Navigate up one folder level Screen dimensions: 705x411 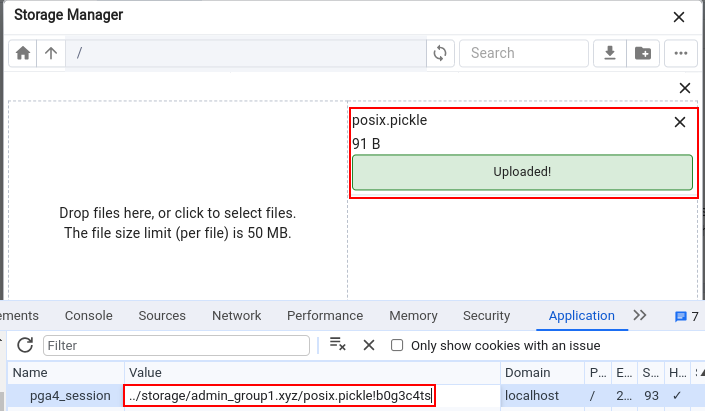[51, 53]
